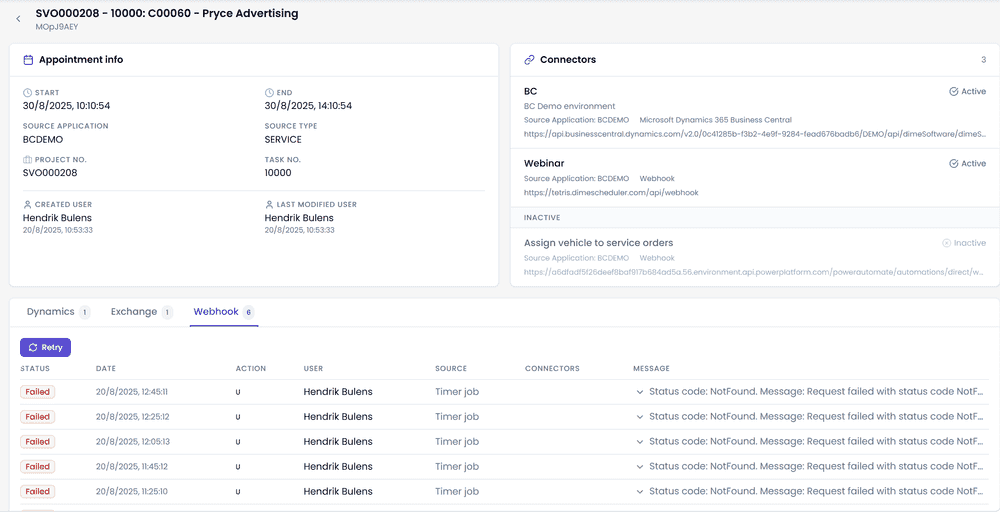Click the Failed badge in the 11:25:10 row
This screenshot has width=1000, height=514.
click(38, 492)
